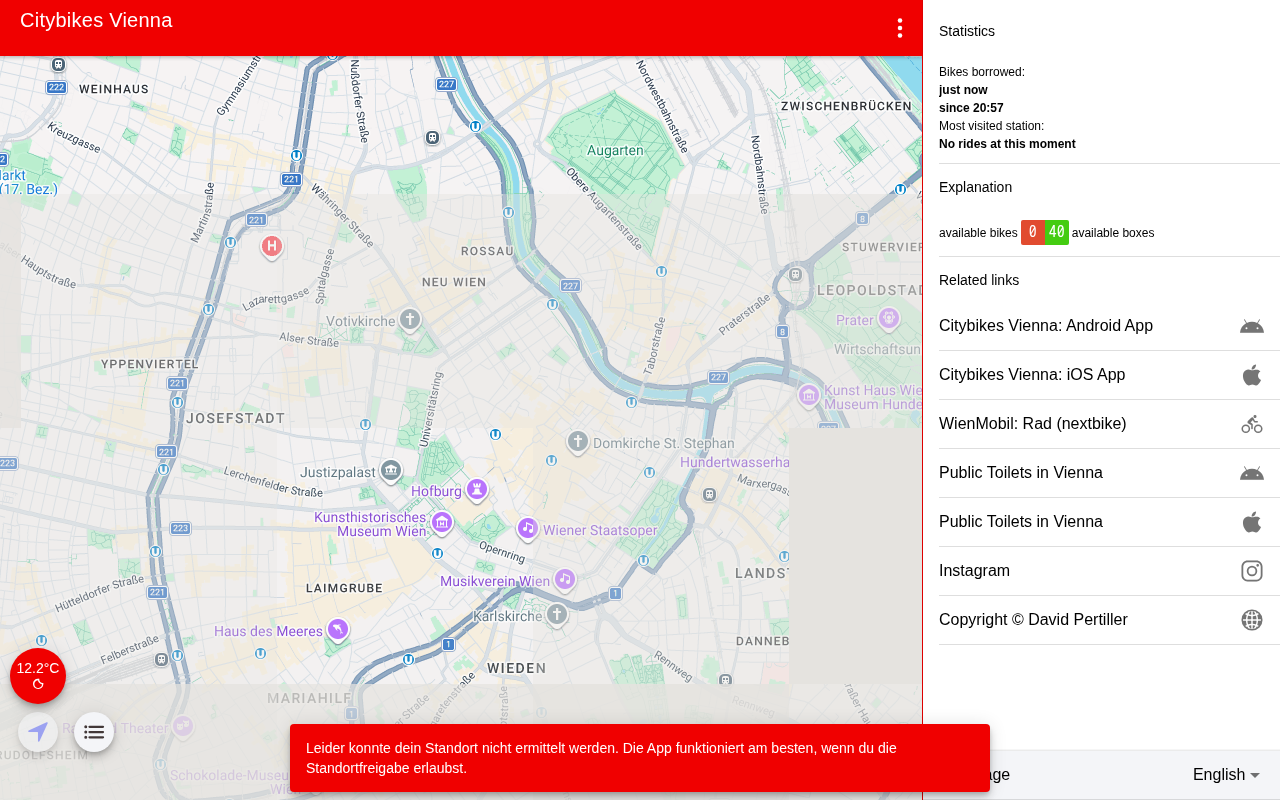Click the Apple icon for Citybikes iOS
Screen dimensions: 1280x800
[1251, 375]
